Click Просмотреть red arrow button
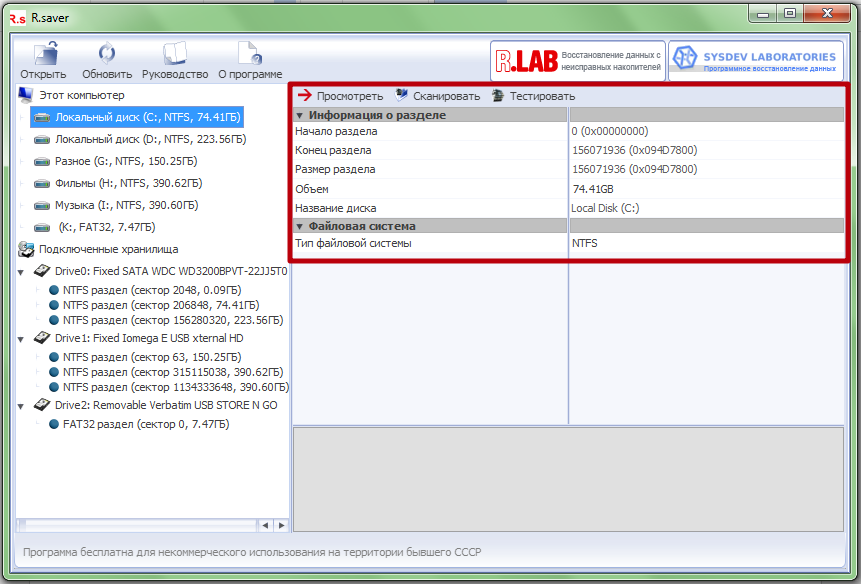 (340, 96)
